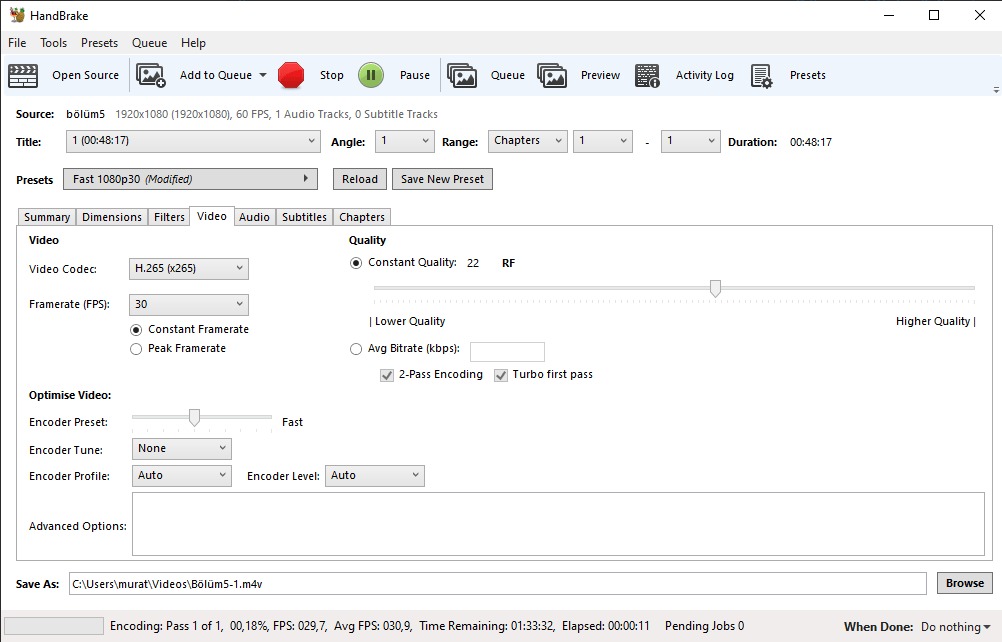Open the Help menu

pyautogui.click(x=193, y=43)
